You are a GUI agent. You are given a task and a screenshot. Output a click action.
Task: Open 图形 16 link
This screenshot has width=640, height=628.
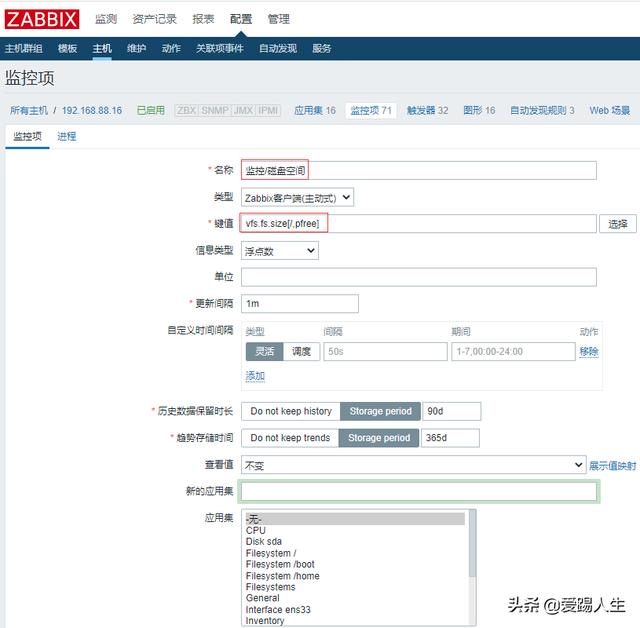point(479,110)
